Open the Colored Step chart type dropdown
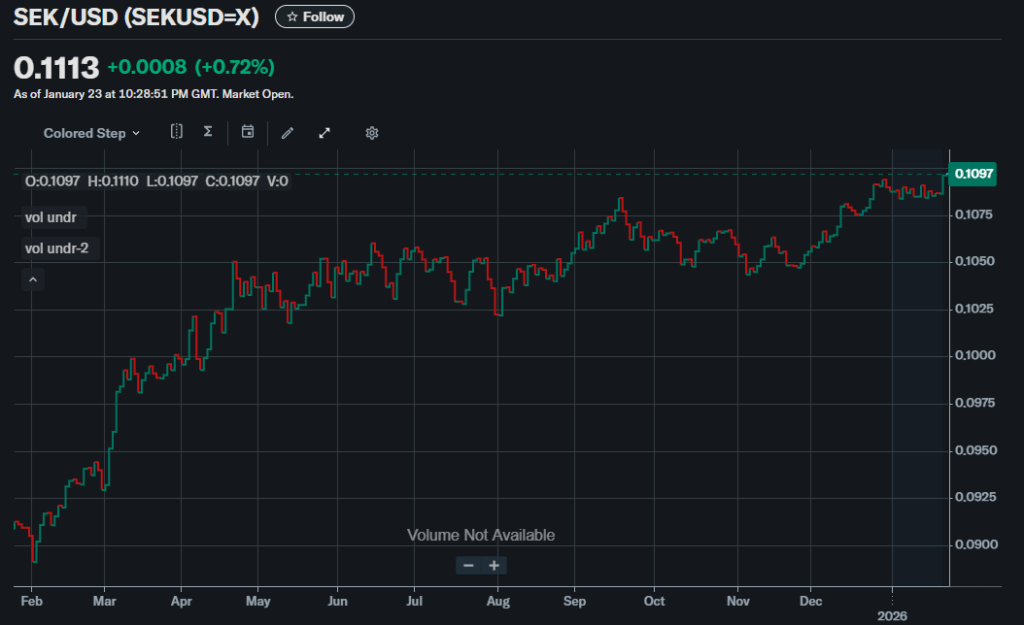This screenshot has height=625, width=1024. [91, 133]
